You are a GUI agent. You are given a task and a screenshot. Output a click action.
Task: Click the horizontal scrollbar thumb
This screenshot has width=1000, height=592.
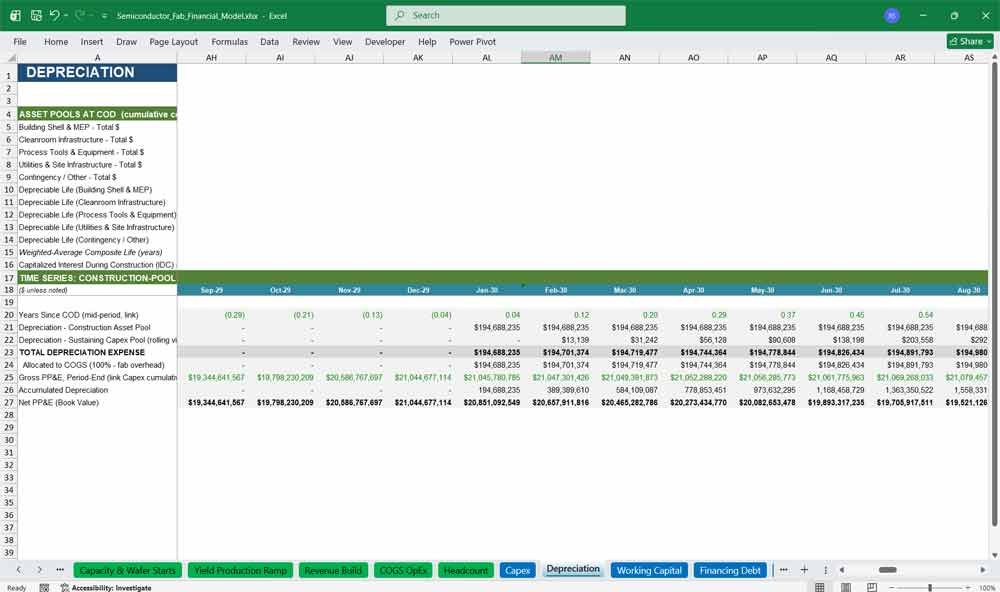click(x=888, y=570)
